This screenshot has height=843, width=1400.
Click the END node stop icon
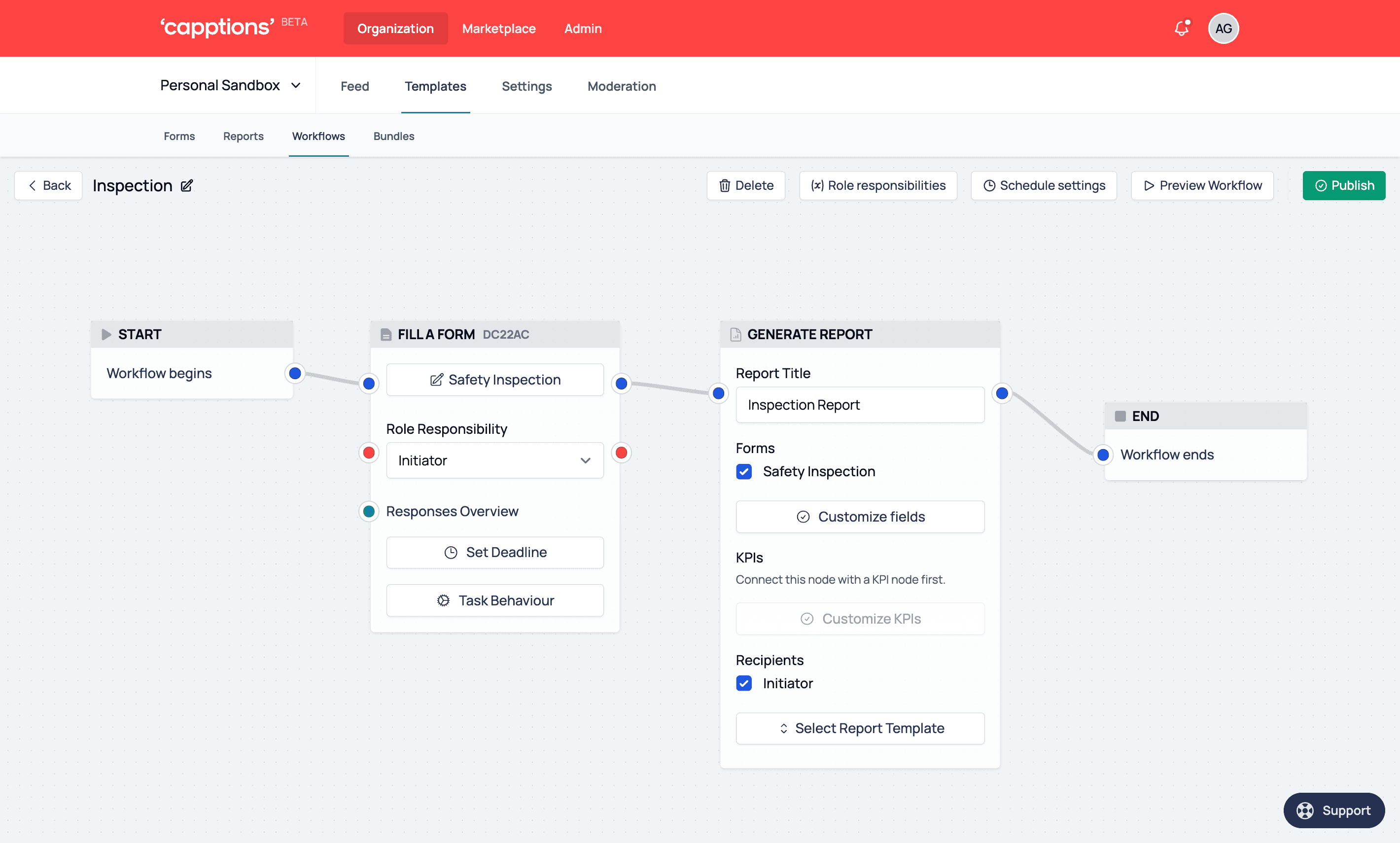[1121, 415]
